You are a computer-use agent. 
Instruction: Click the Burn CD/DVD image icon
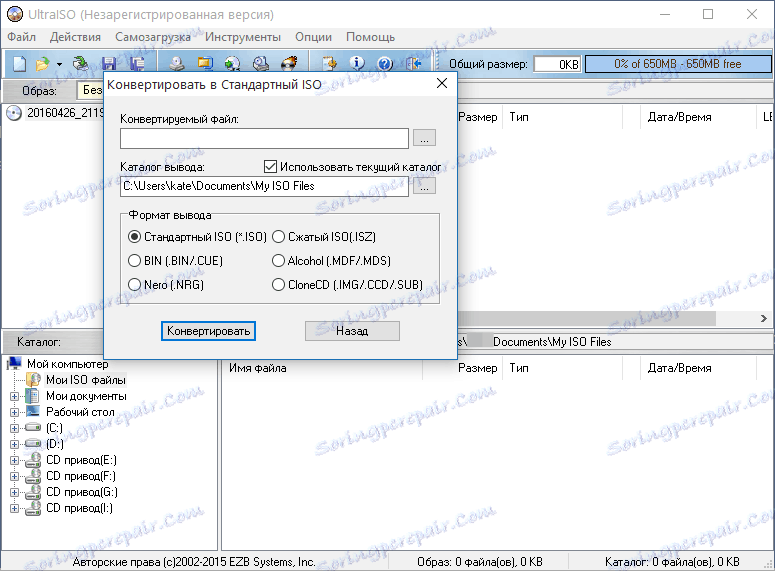(289, 64)
